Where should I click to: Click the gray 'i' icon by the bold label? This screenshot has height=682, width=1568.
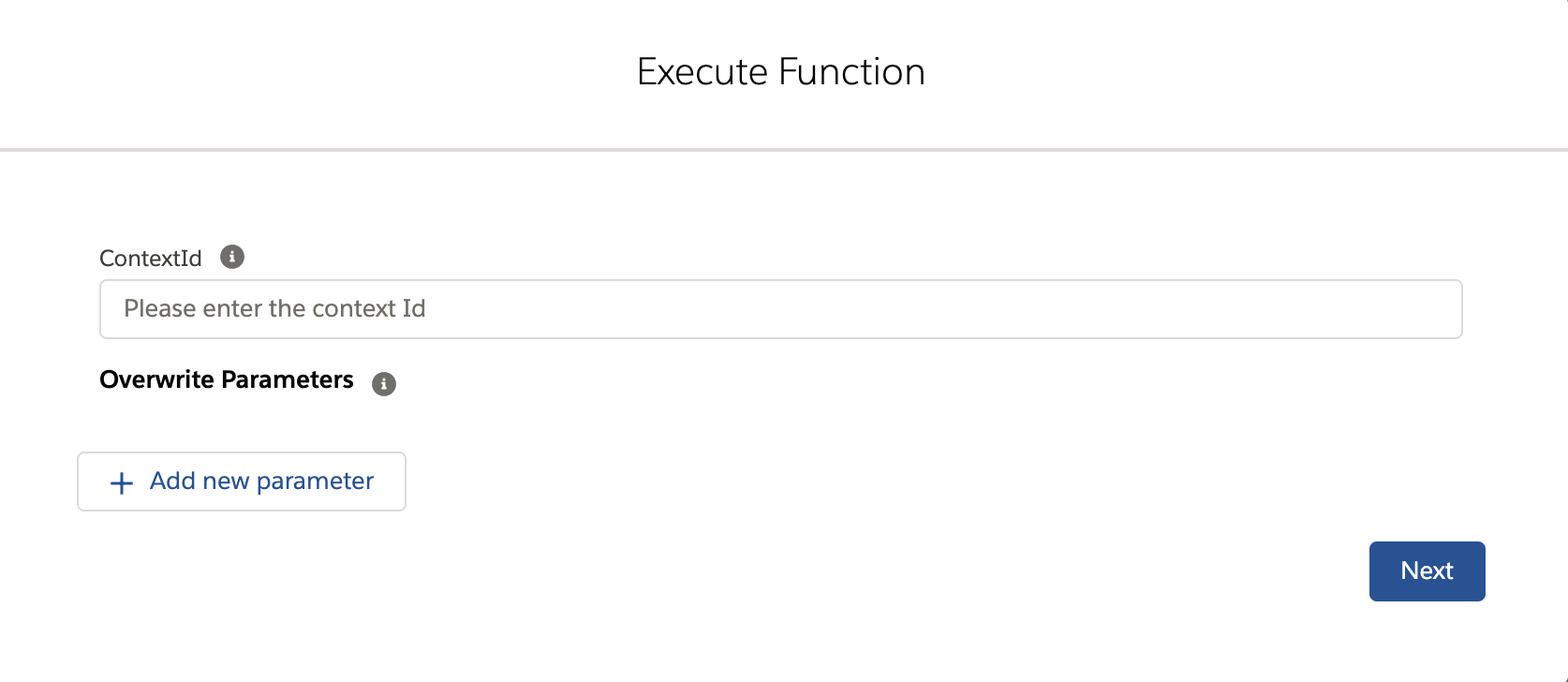coord(384,384)
